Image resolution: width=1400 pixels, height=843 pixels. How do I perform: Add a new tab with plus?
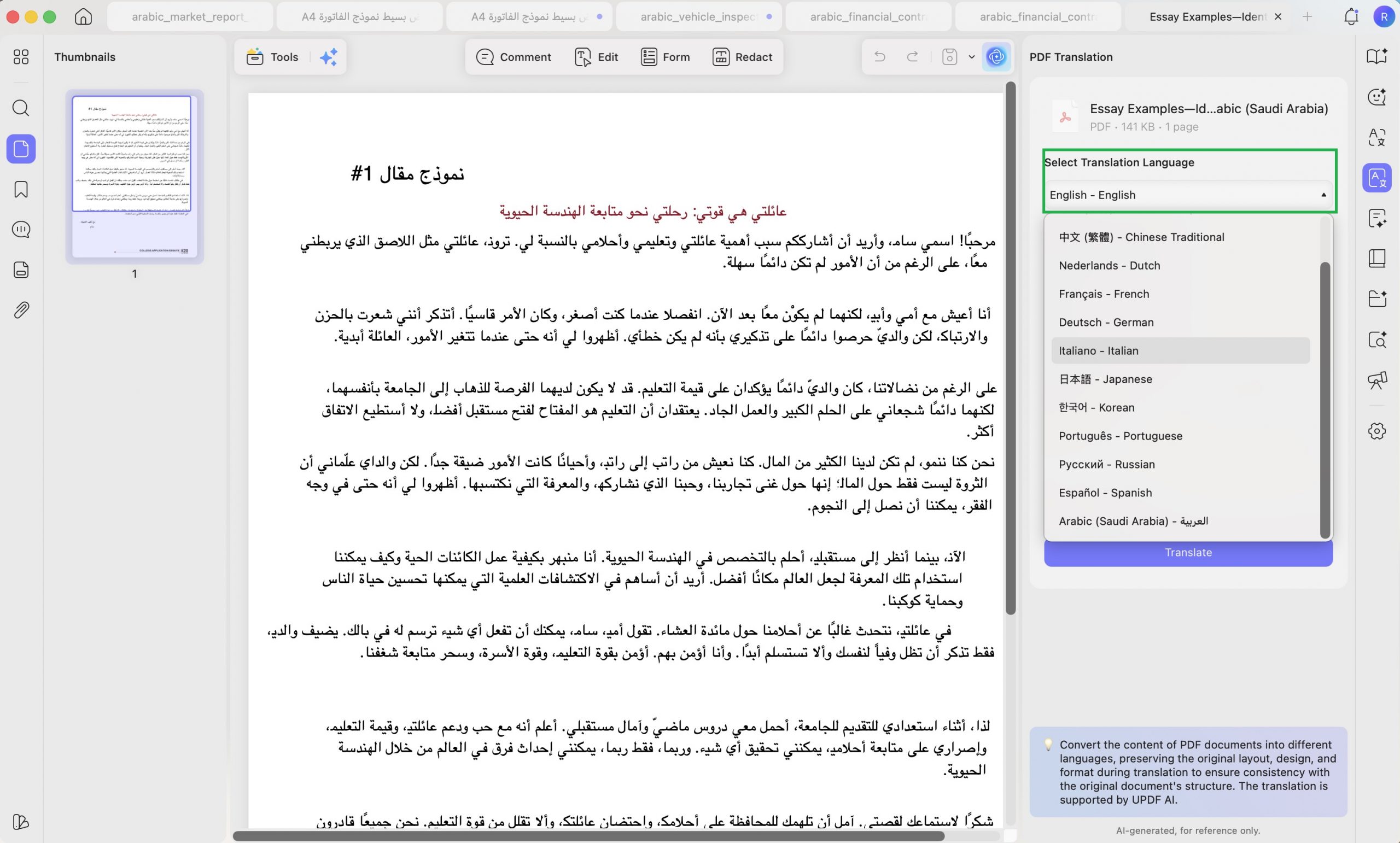coord(1308,16)
